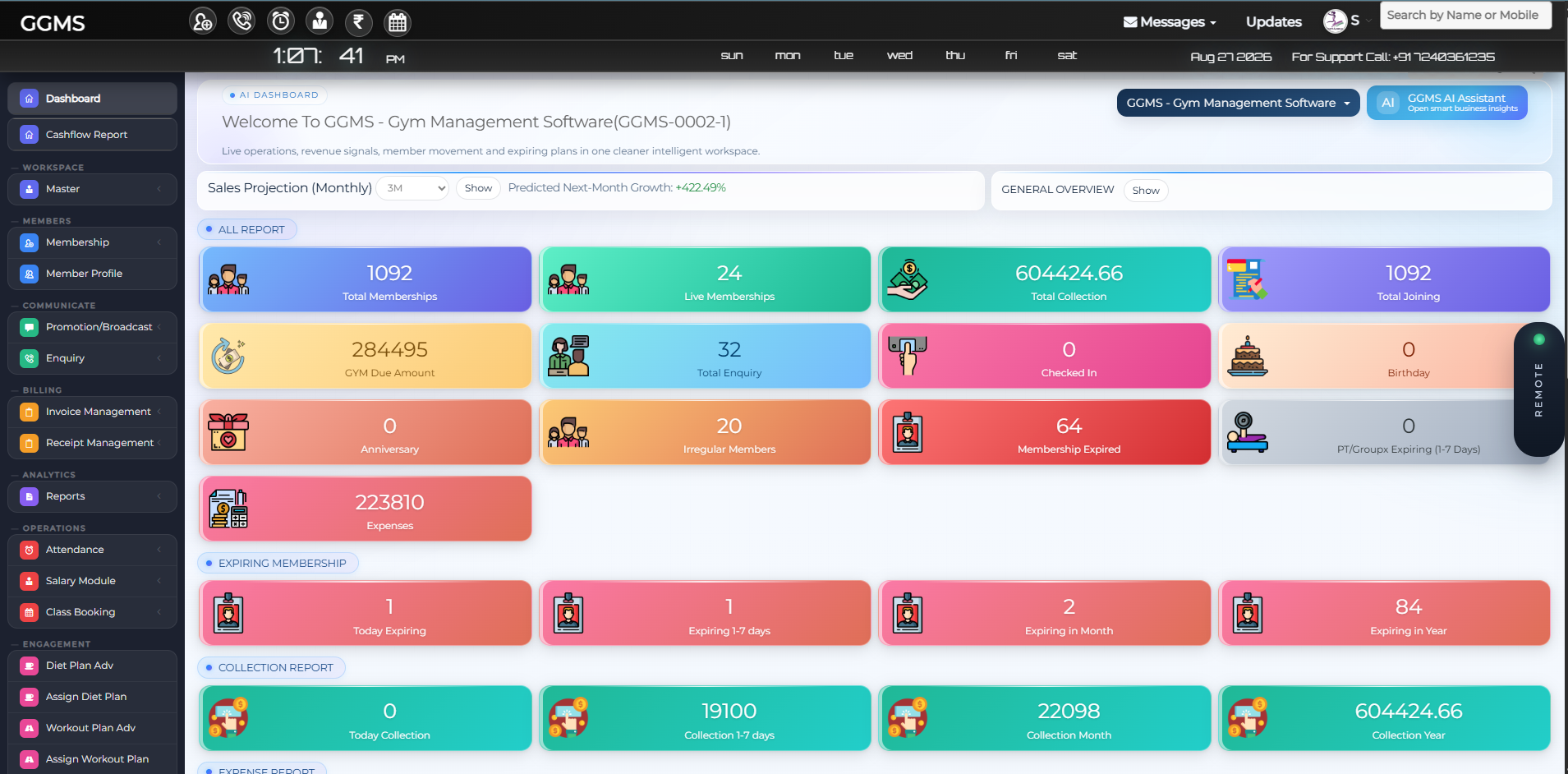
Task: Open the Live Memberships card showing 24
Action: tap(705, 279)
